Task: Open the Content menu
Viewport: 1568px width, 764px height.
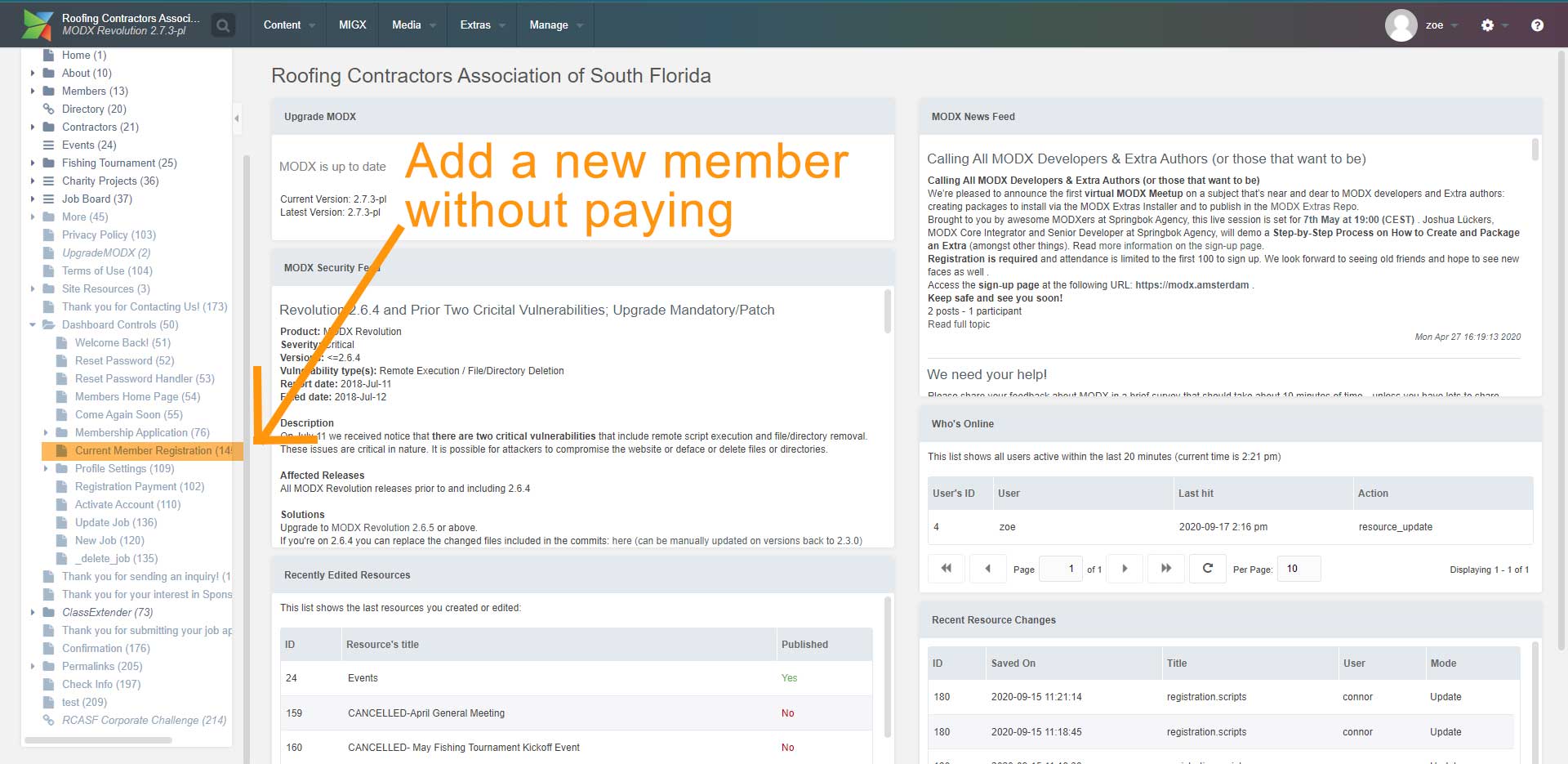Action: click(288, 25)
